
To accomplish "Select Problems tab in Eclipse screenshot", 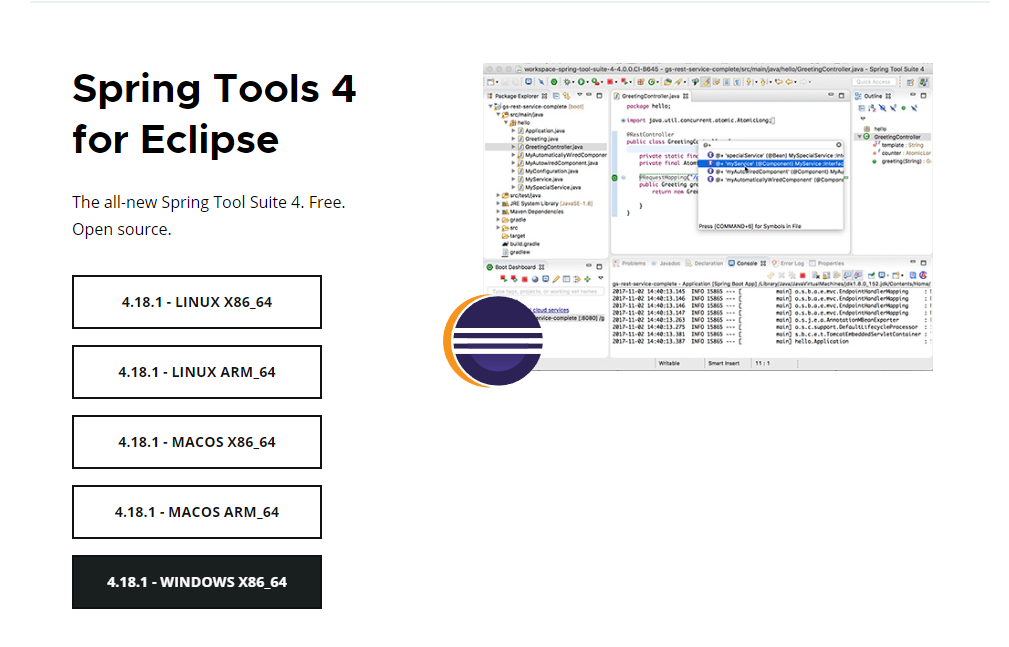I will tap(630, 263).
